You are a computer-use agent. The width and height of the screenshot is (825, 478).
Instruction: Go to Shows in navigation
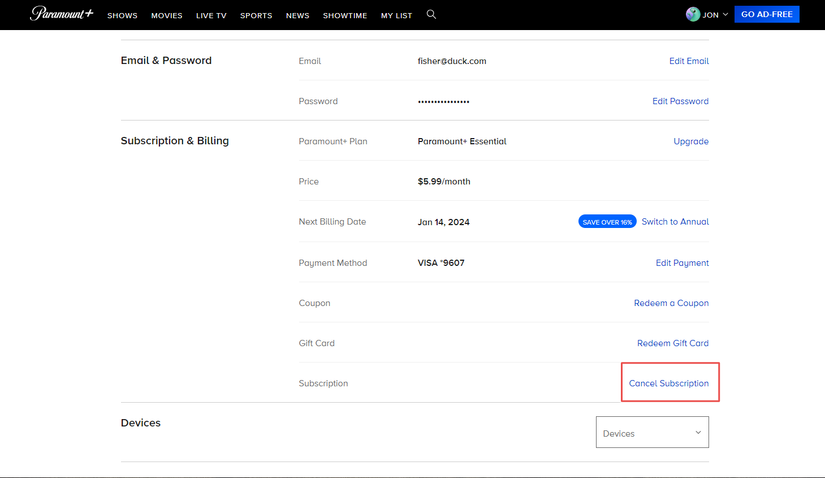(x=122, y=16)
